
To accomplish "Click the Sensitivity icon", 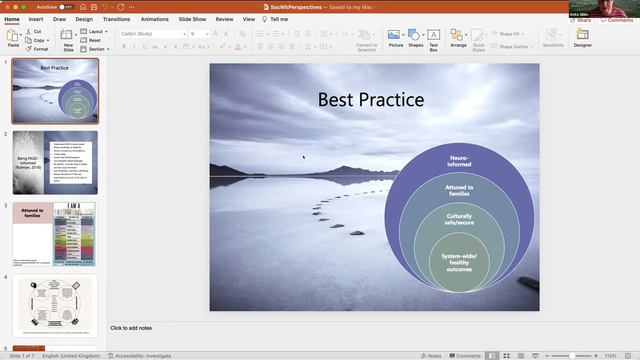I will coord(552,35).
